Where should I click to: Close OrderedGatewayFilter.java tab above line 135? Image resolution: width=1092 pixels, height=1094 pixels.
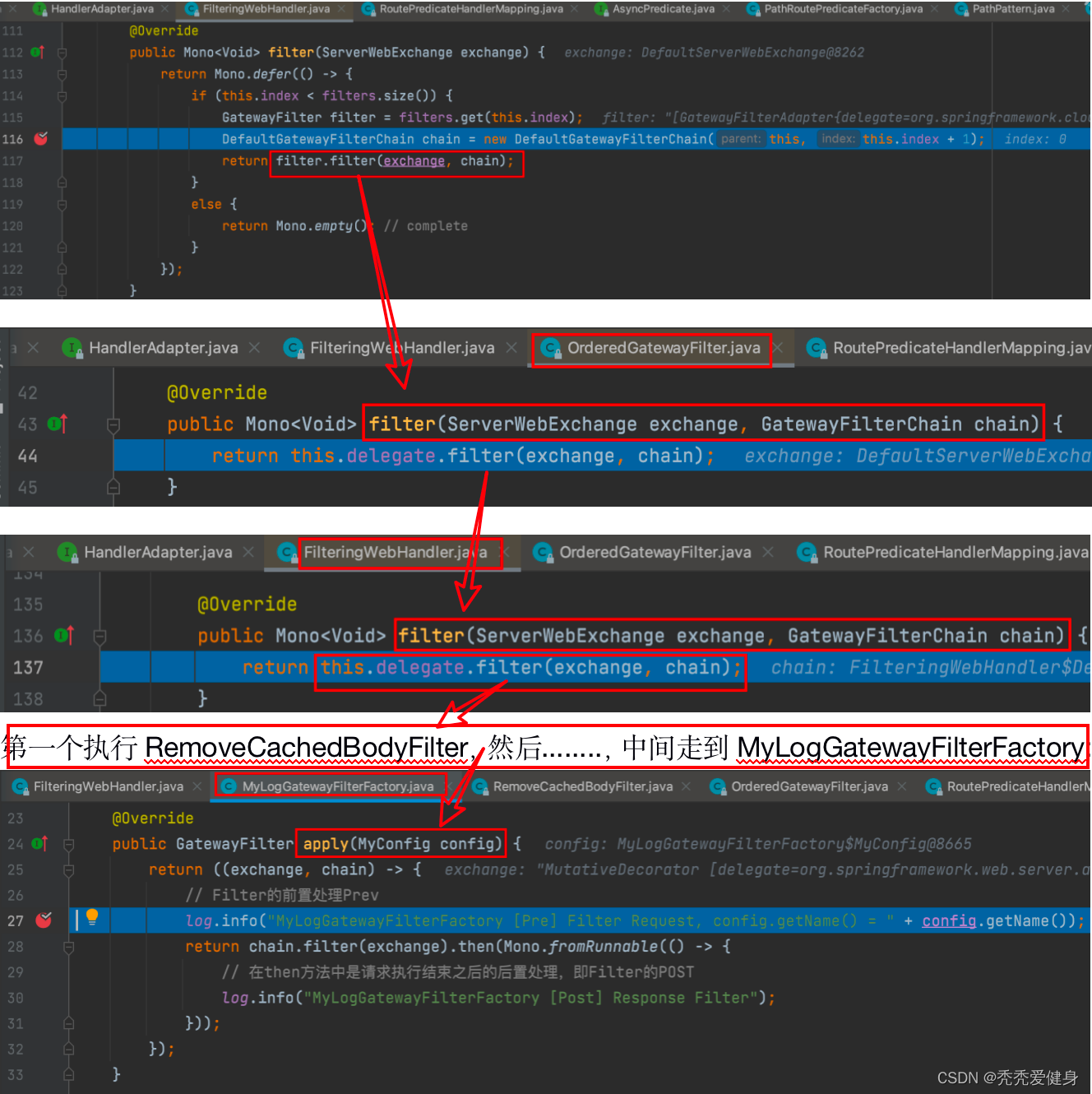pos(768,552)
